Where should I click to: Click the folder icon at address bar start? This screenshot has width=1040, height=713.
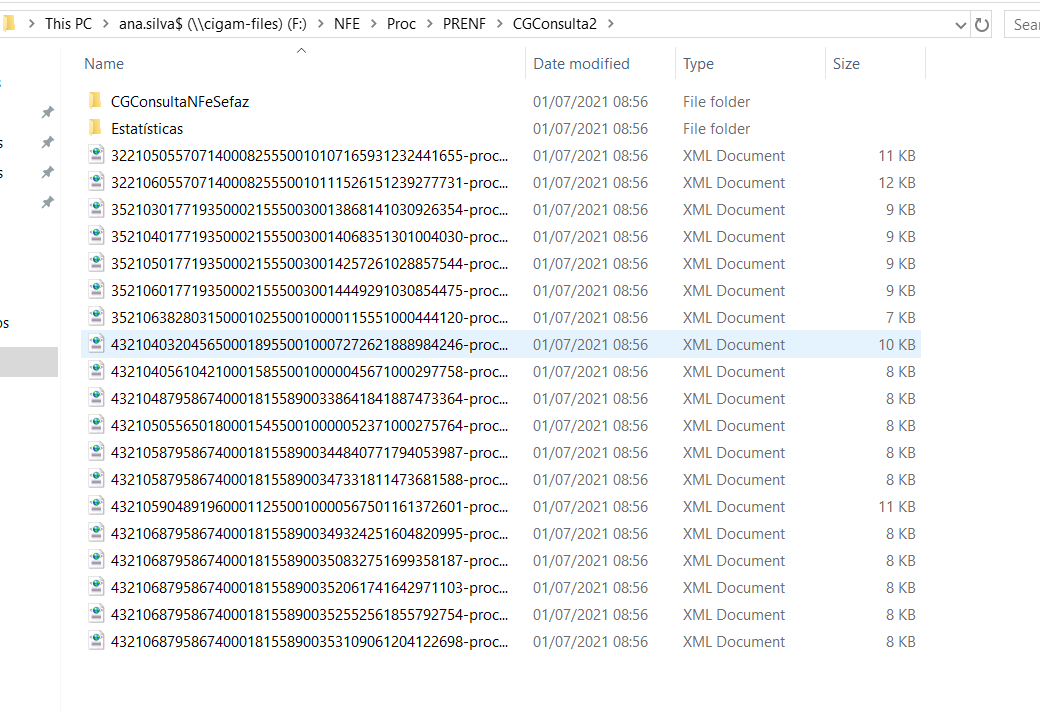pyautogui.click(x=9, y=24)
